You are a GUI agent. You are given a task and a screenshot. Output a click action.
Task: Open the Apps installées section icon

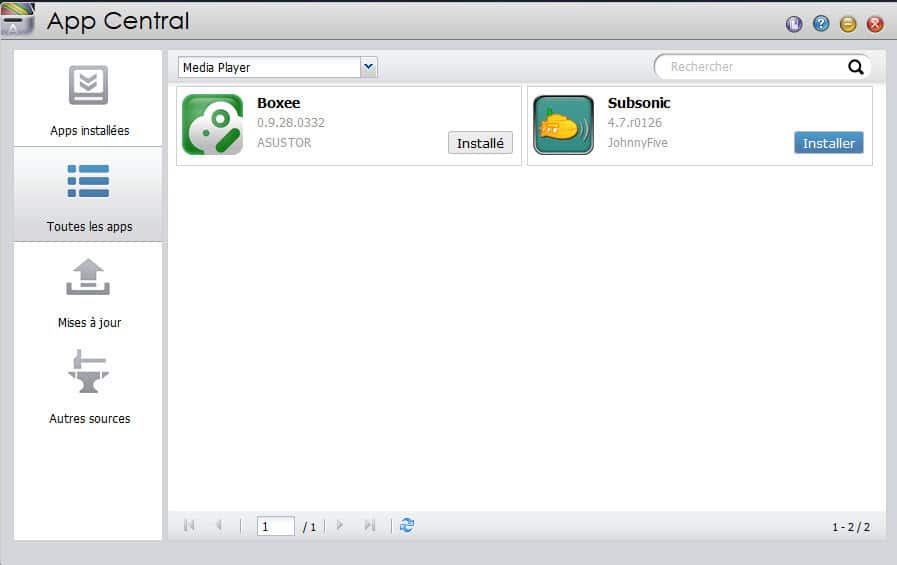pos(88,85)
